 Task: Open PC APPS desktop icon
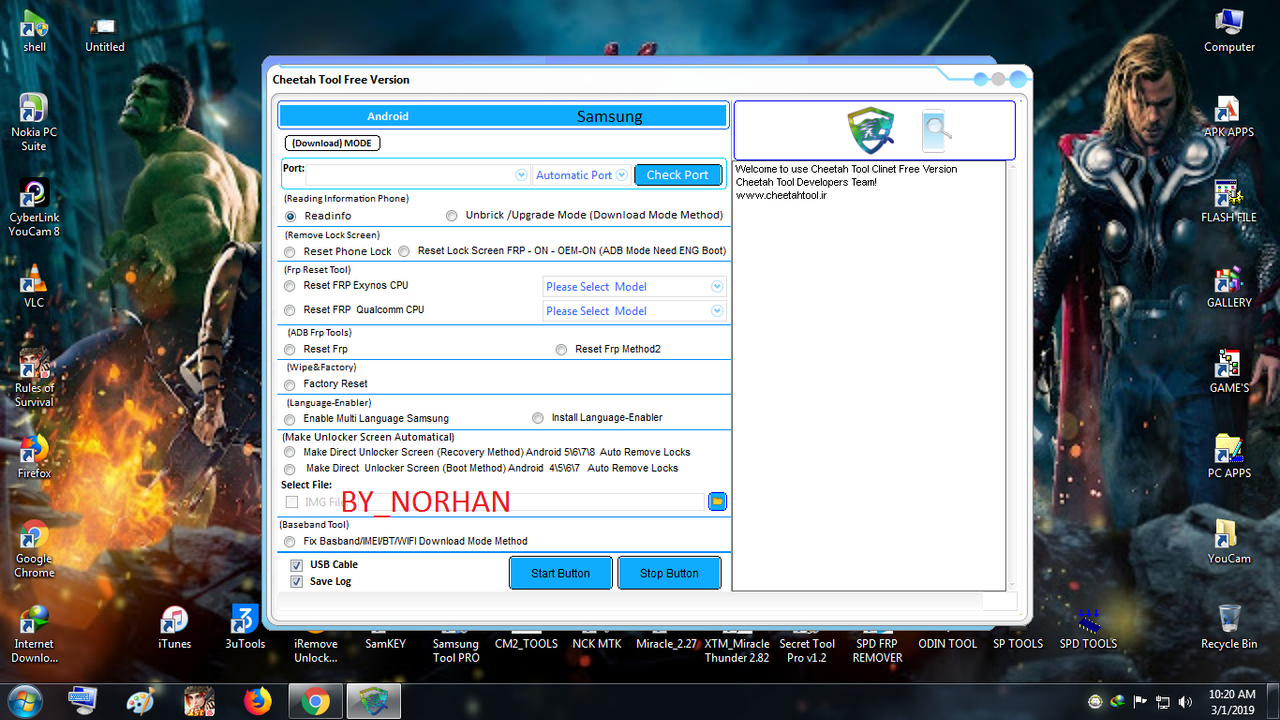click(1229, 457)
